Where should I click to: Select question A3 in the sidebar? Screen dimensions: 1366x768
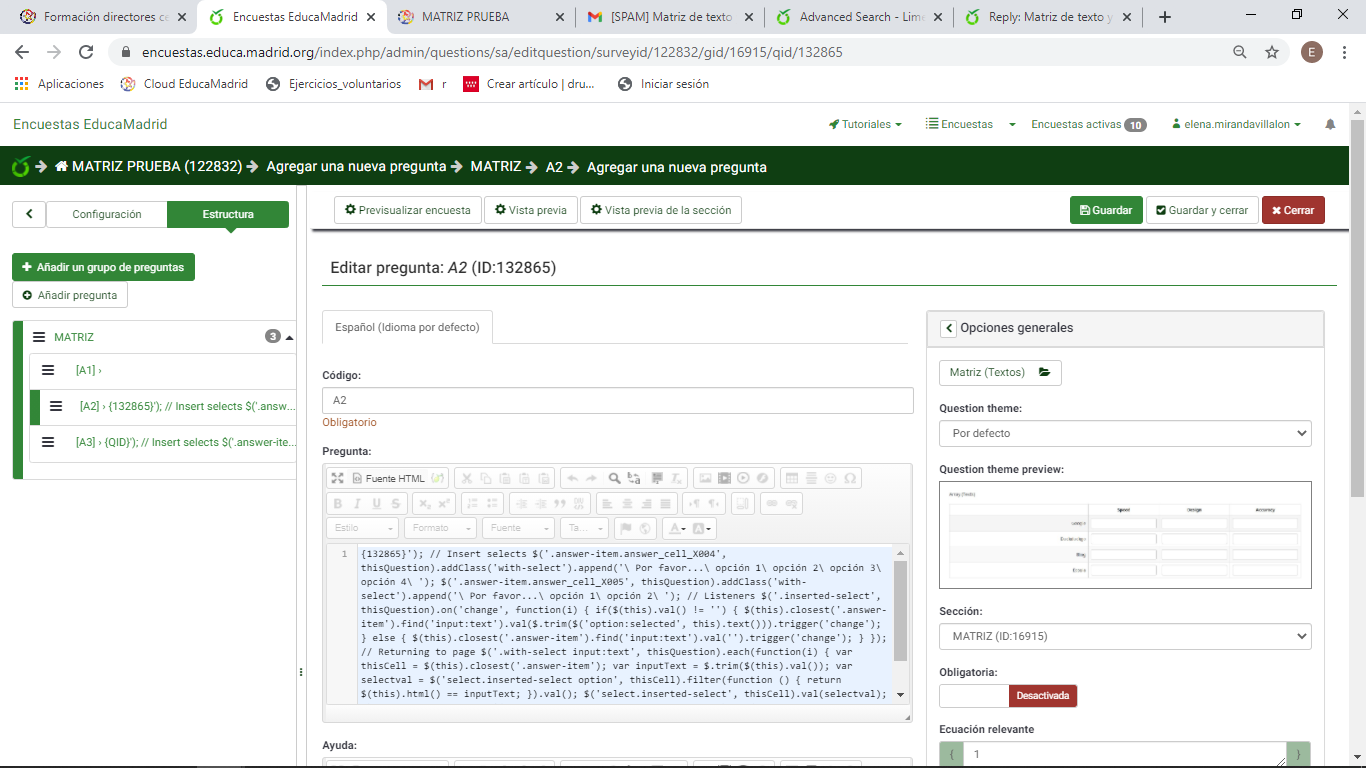coord(163,442)
